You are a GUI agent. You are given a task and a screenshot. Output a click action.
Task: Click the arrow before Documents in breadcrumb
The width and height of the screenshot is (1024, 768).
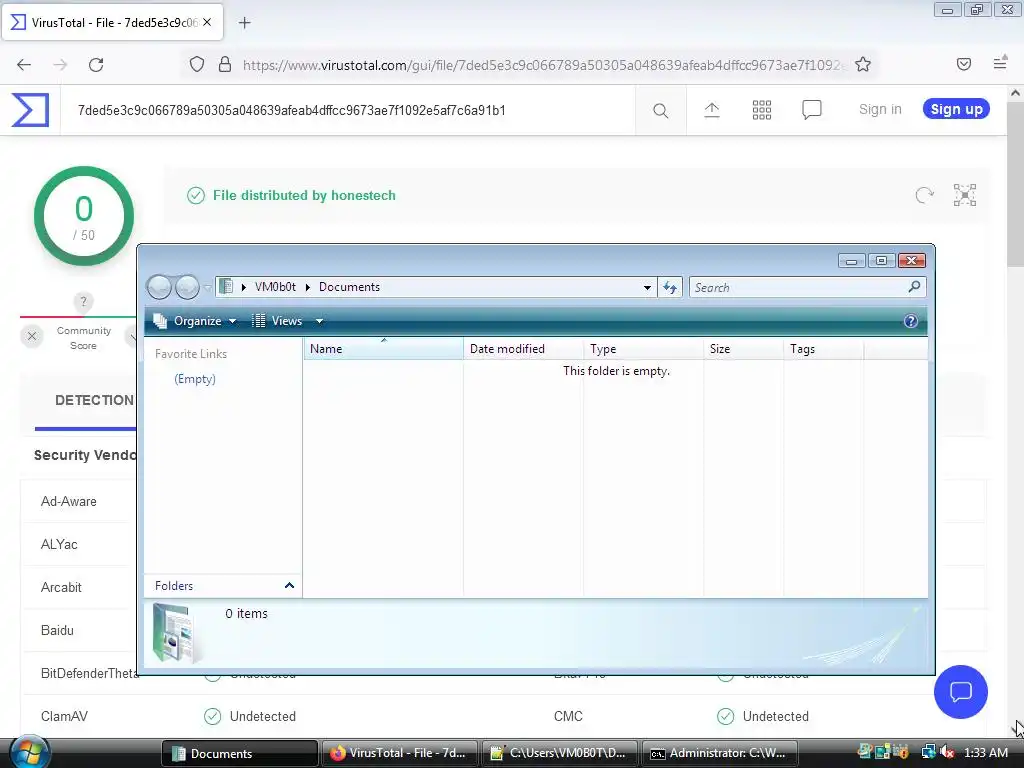click(308, 287)
